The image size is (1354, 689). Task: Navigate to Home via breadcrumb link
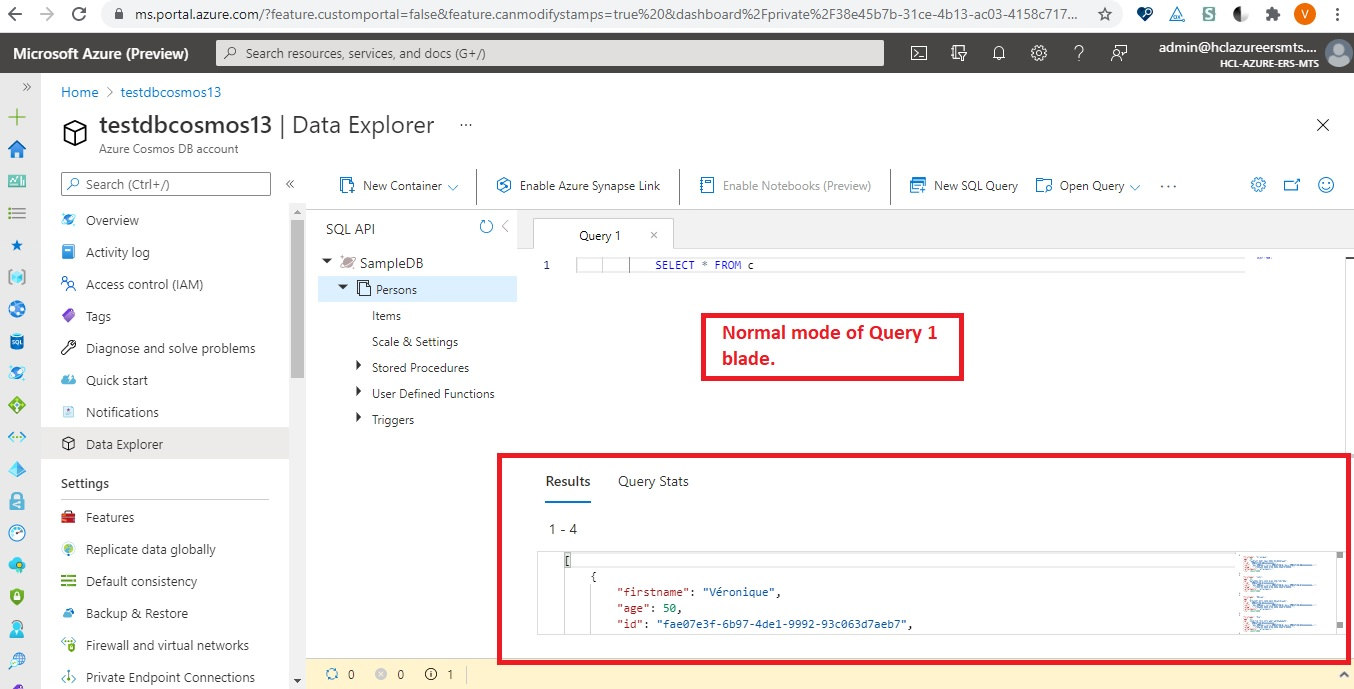79,91
